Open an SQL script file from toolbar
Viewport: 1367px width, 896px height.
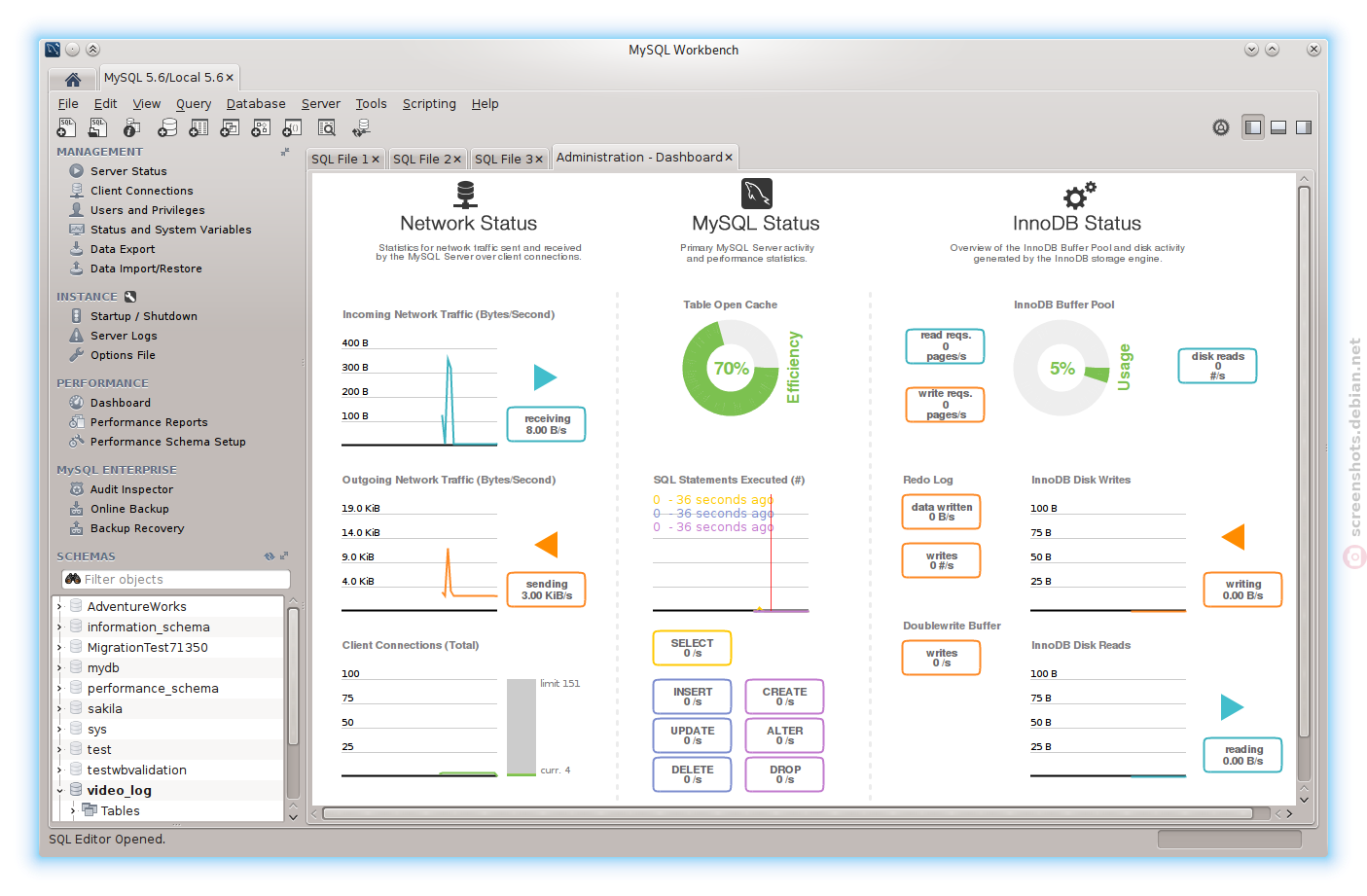(98, 127)
